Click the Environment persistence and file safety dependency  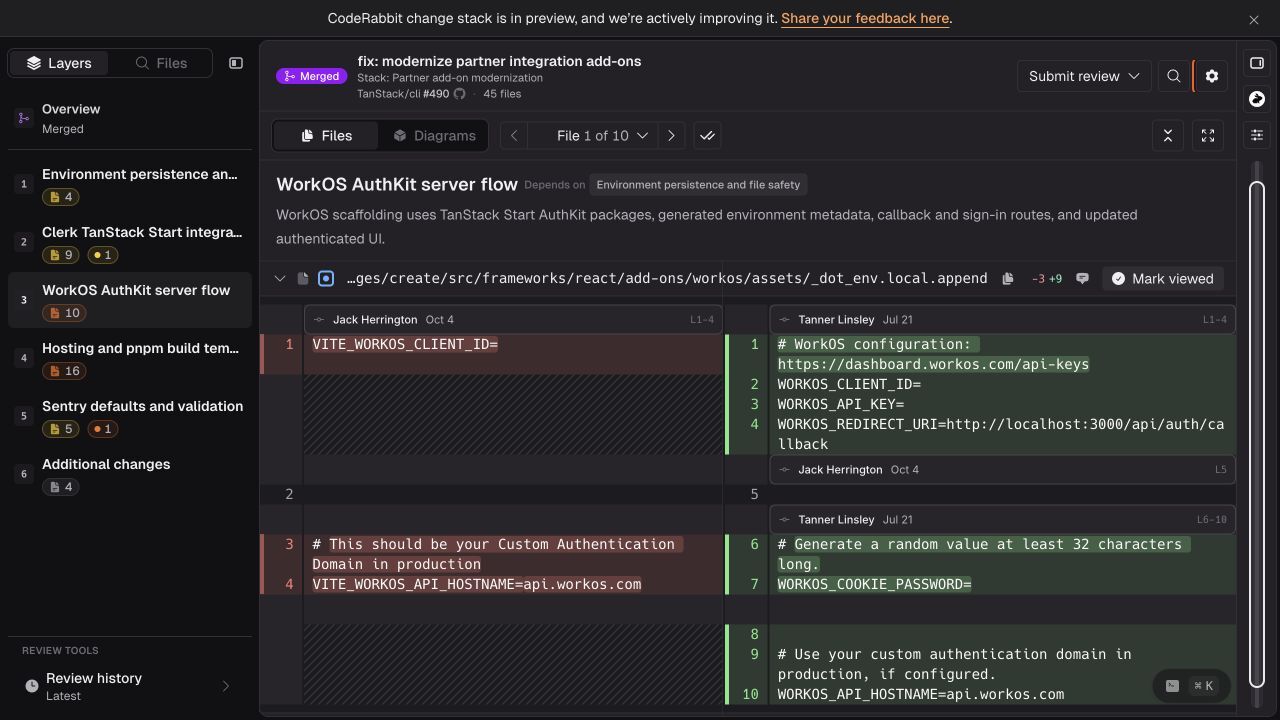pyautogui.click(x=698, y=185)
